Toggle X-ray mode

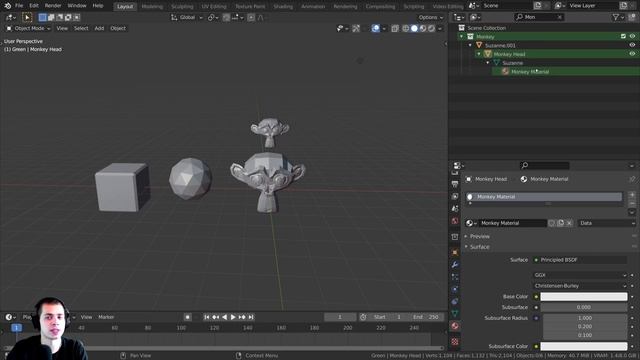click(395, 28)
